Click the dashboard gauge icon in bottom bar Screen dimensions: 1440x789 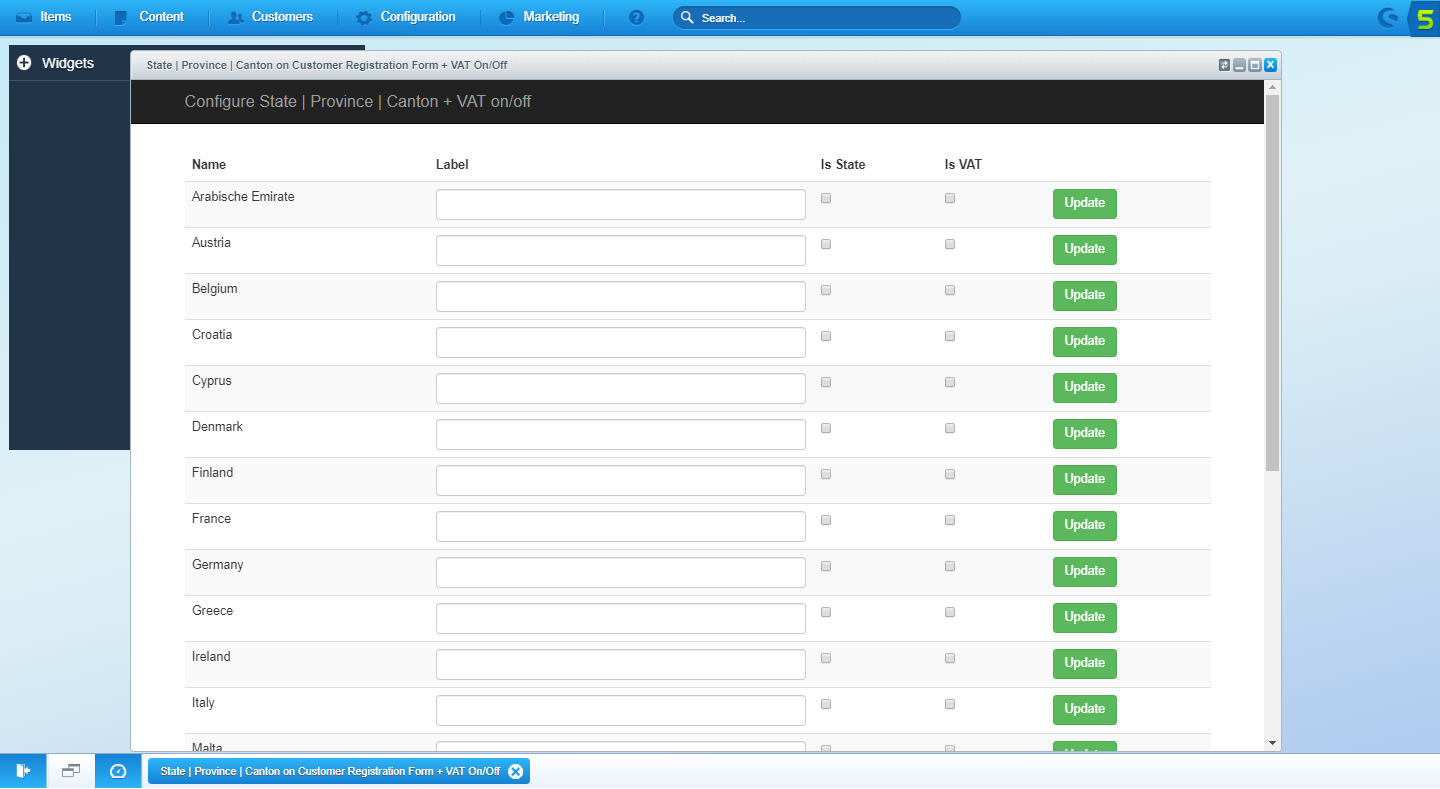(x=118, y=771)
